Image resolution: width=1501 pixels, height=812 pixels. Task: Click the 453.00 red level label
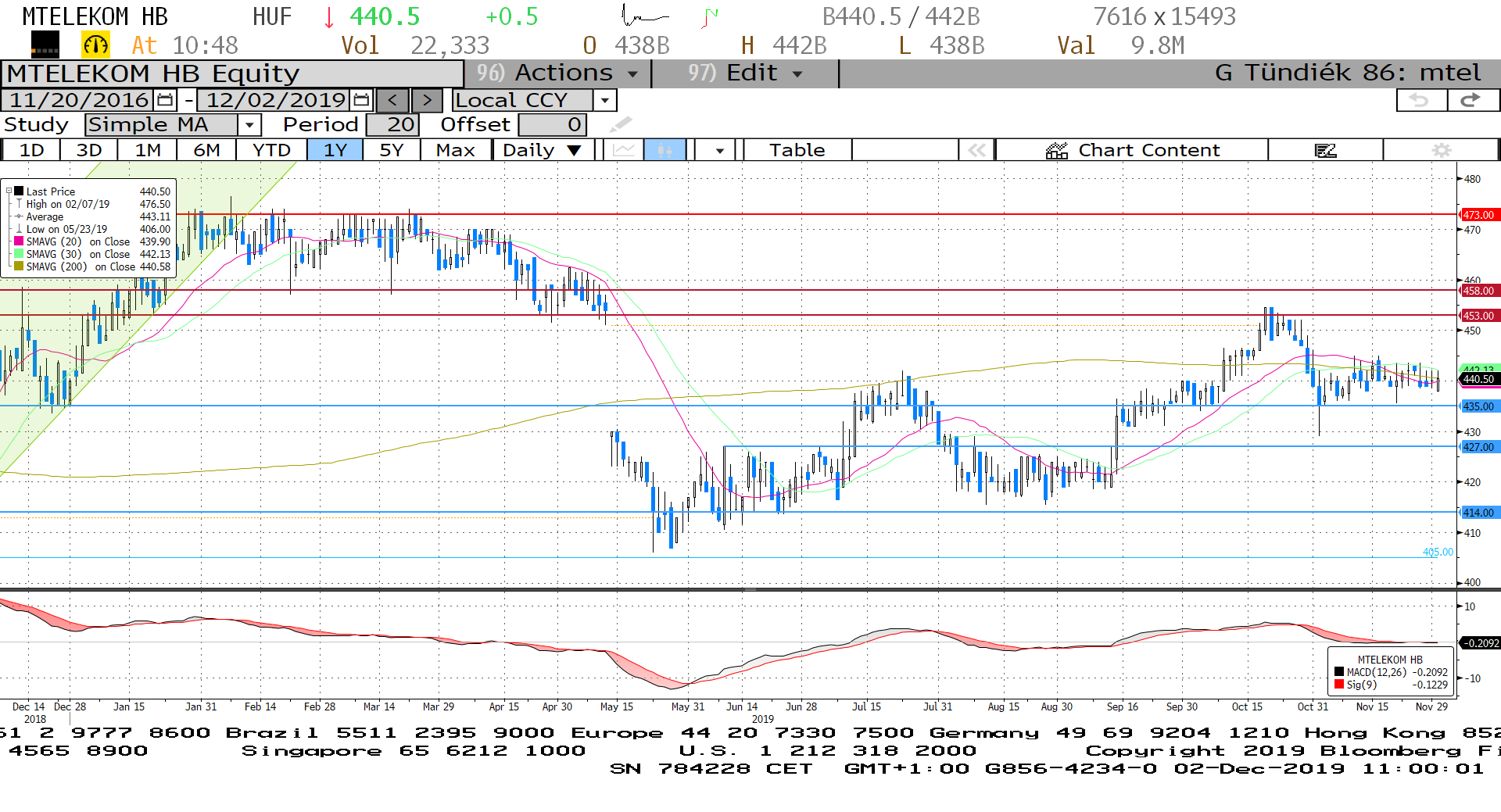(1479, 316)
